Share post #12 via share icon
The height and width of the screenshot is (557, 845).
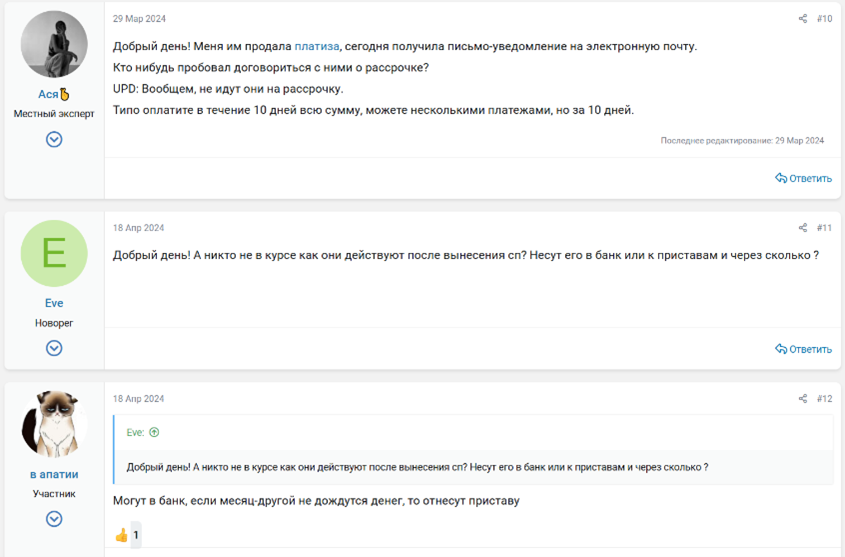(802, 399)
